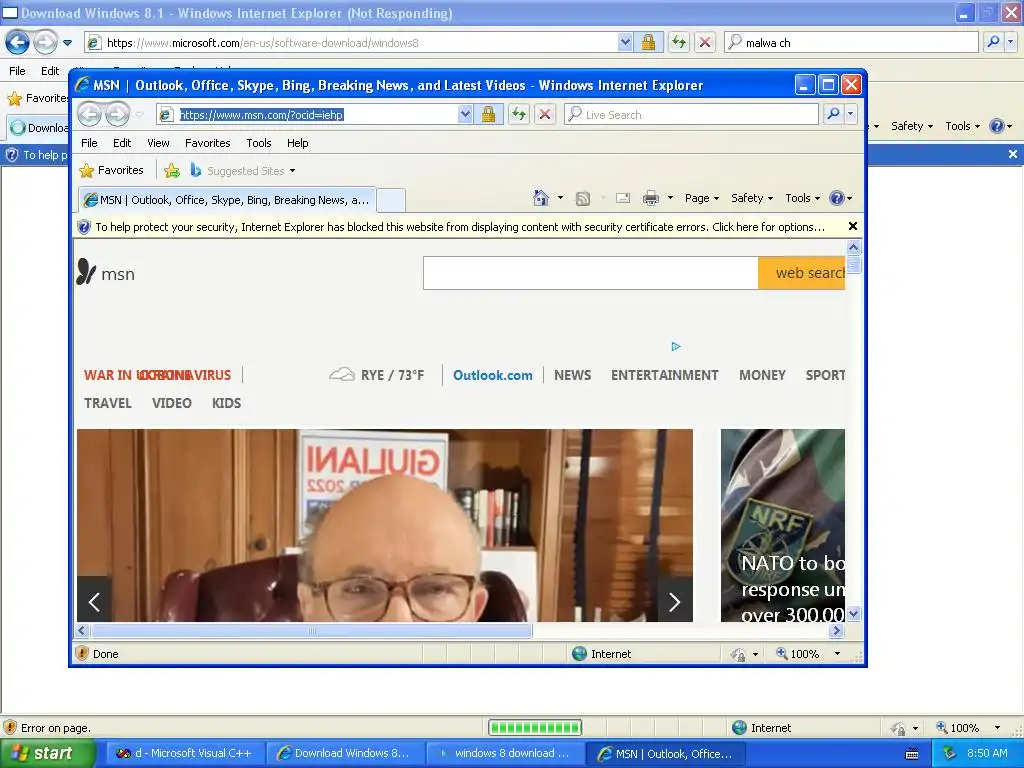The width and height of the screenshot is (1024, 768).
Task: Click Print icon in MSN command bar
Action: tap(651, 198)
